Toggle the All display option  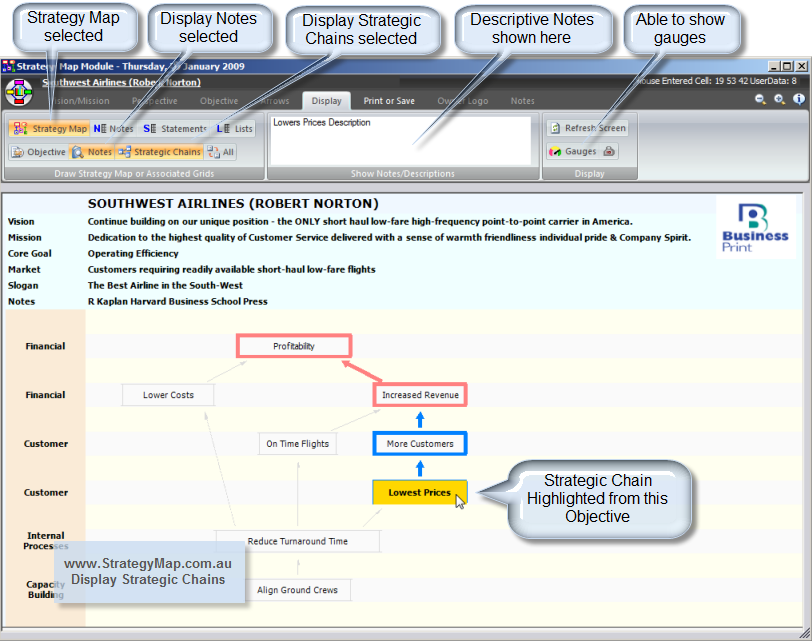221,152
